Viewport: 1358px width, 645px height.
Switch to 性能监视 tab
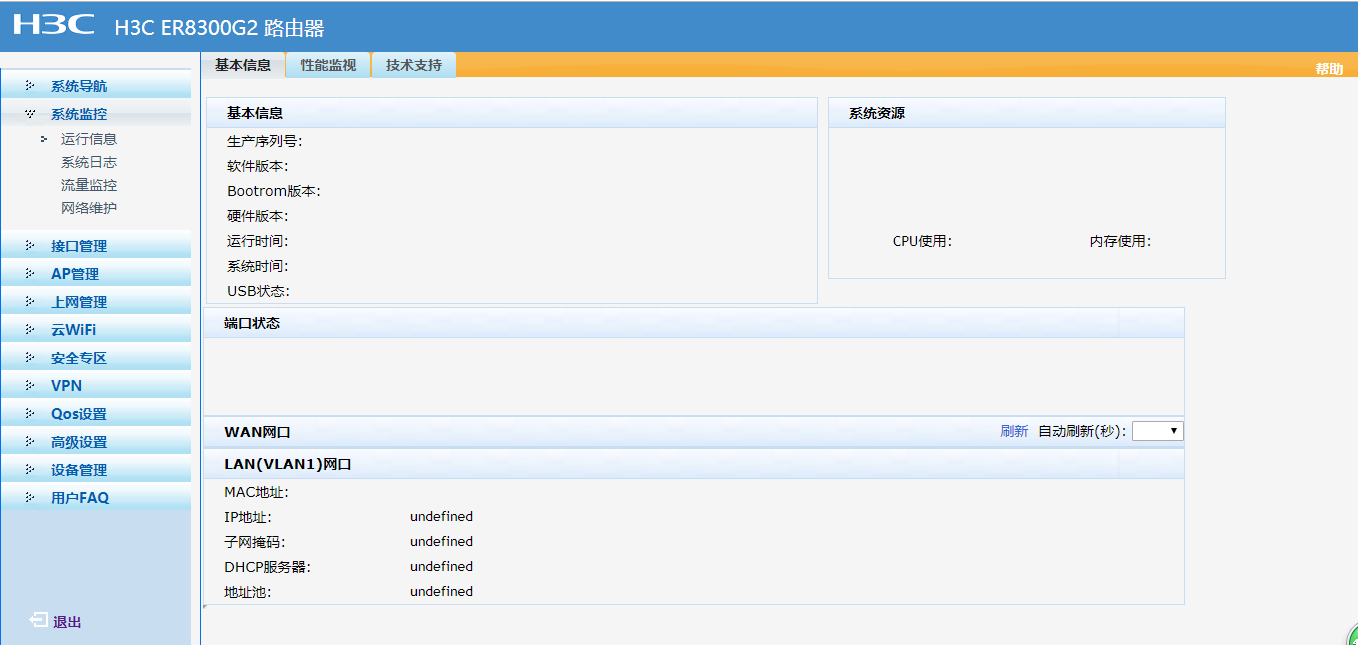pos(328,65)
